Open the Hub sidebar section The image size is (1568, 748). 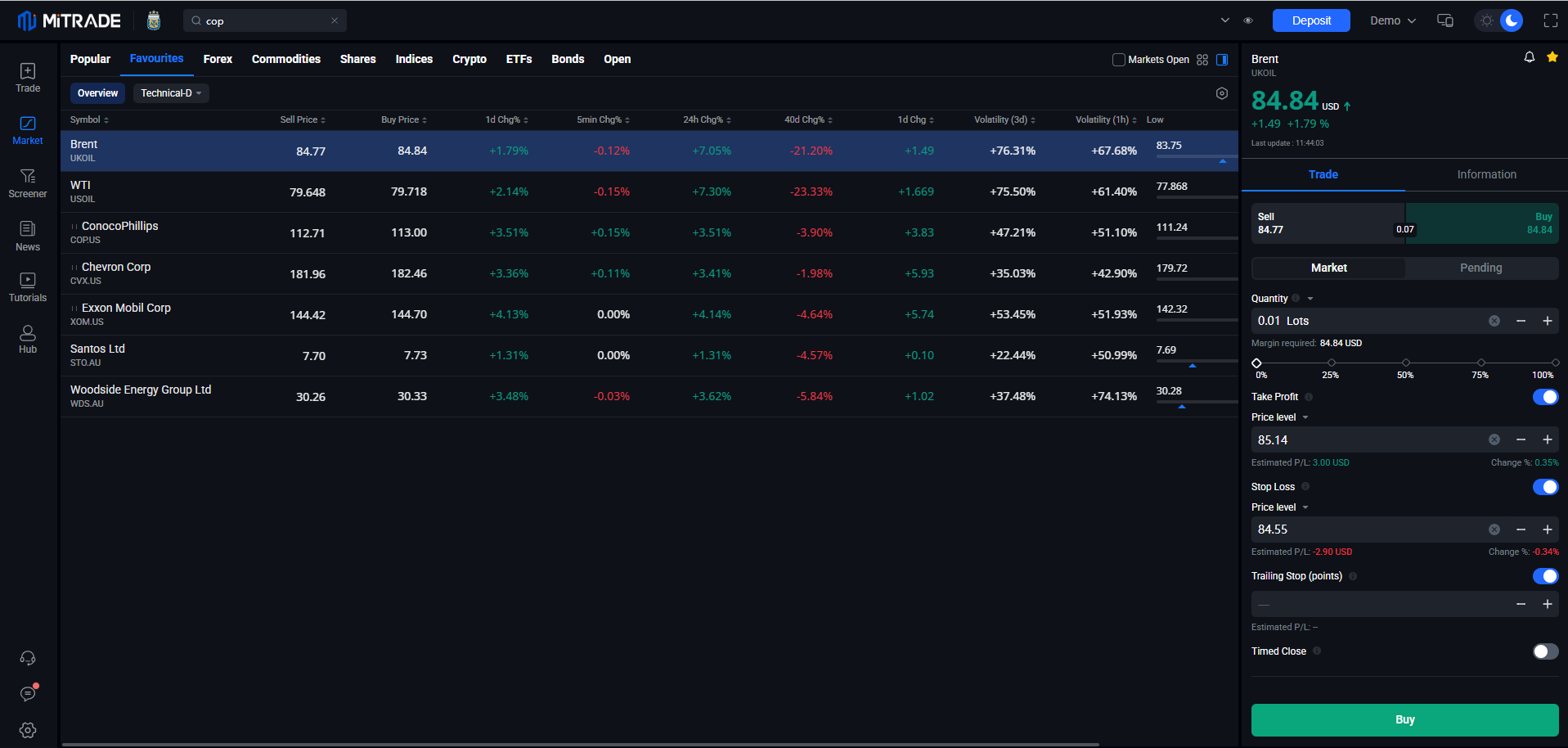click(x=28, y=340)
